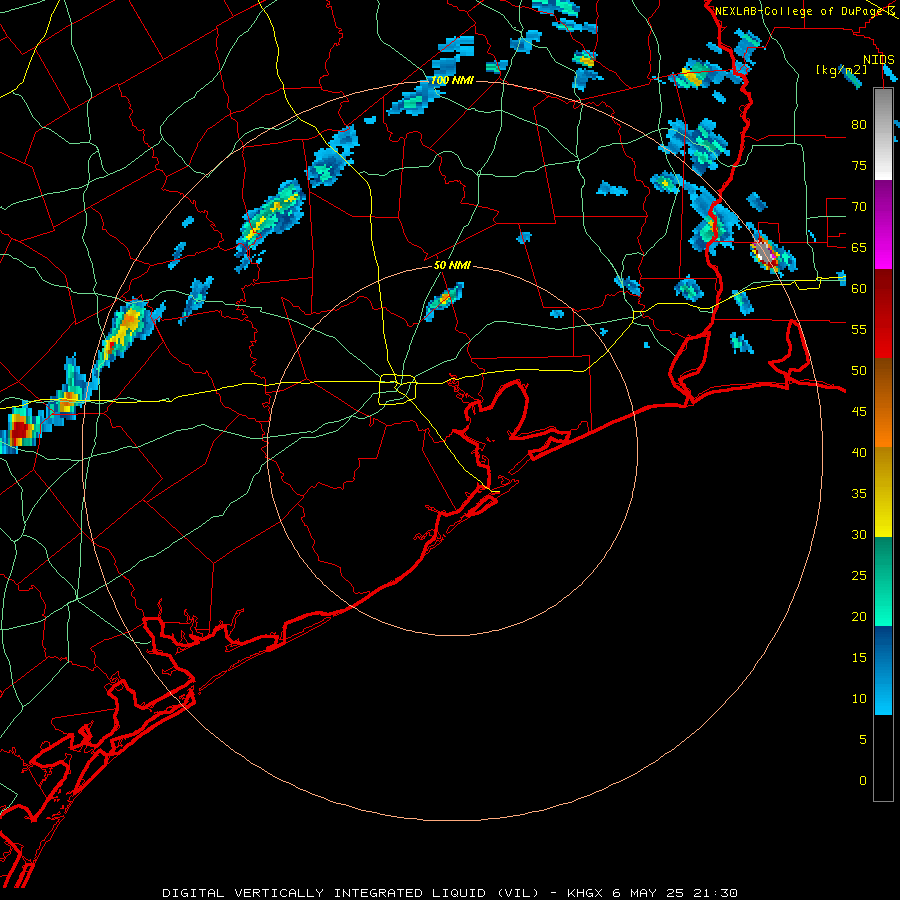Image resolution: width=900 pixels, height=900 pixels.
Task: Click the scale value 65
Action: (x=859, y=247)
